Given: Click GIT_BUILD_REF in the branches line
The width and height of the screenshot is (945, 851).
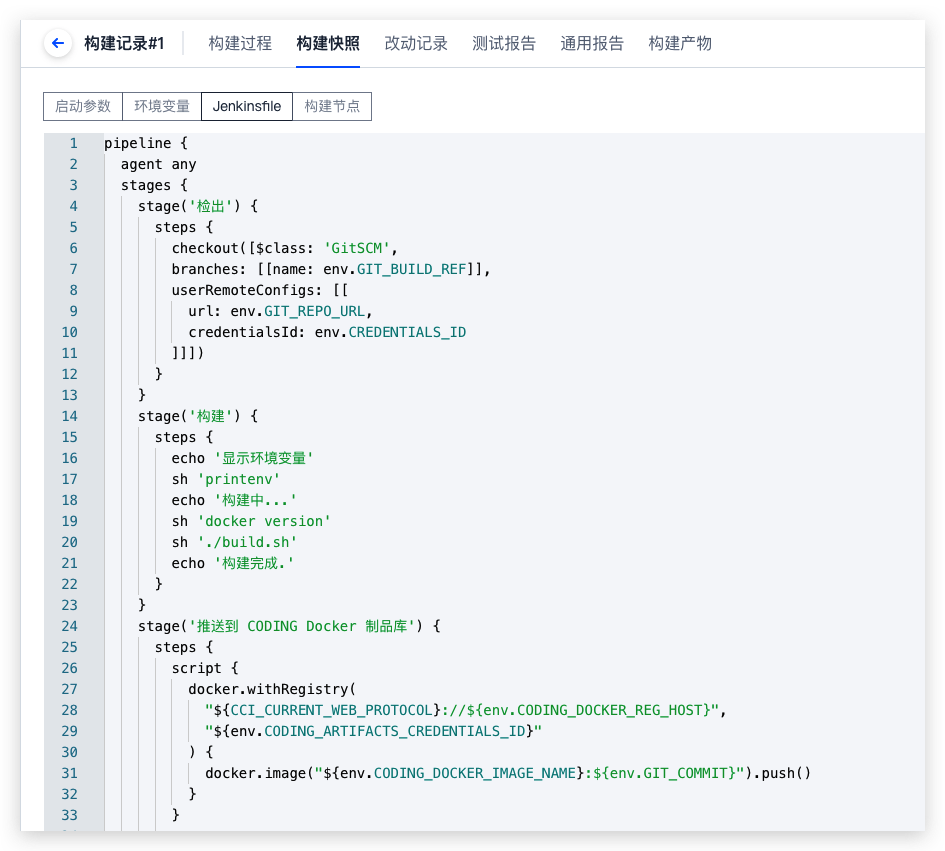Looking at the screenshot, I should (412, 269).
